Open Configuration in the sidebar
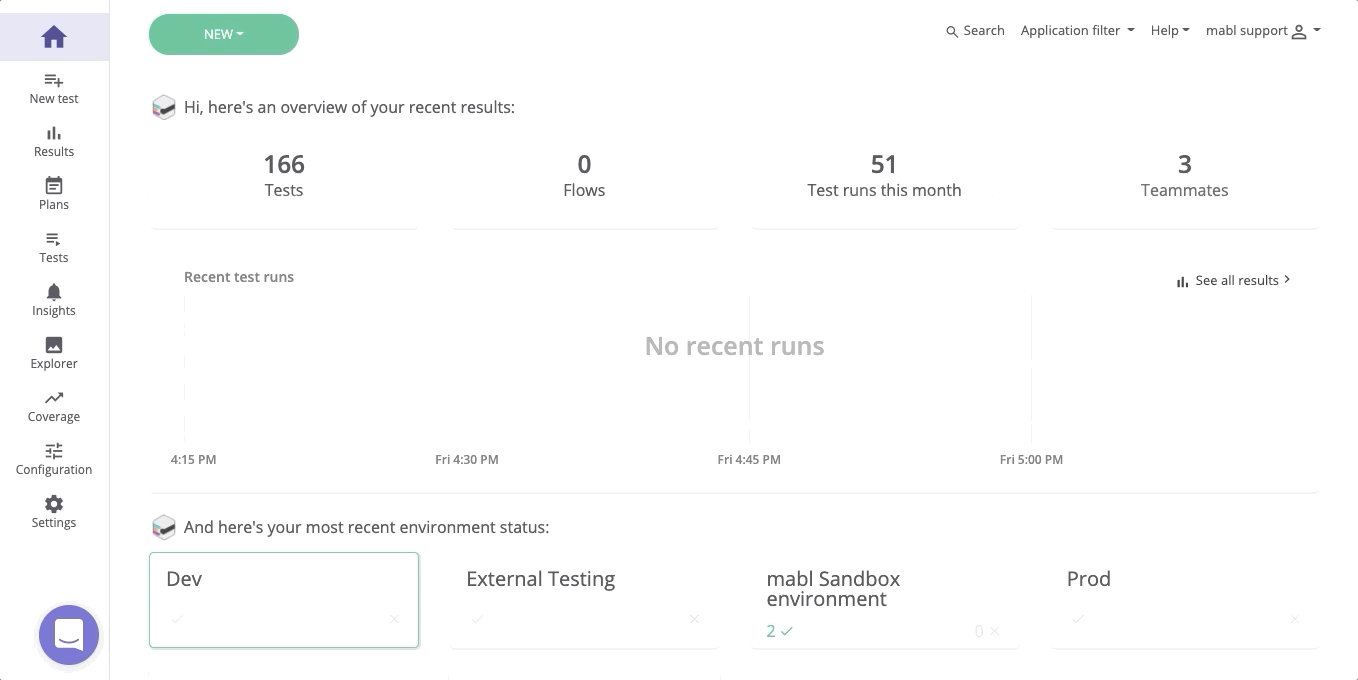The image size is (1358, 680). pos(54,459)
